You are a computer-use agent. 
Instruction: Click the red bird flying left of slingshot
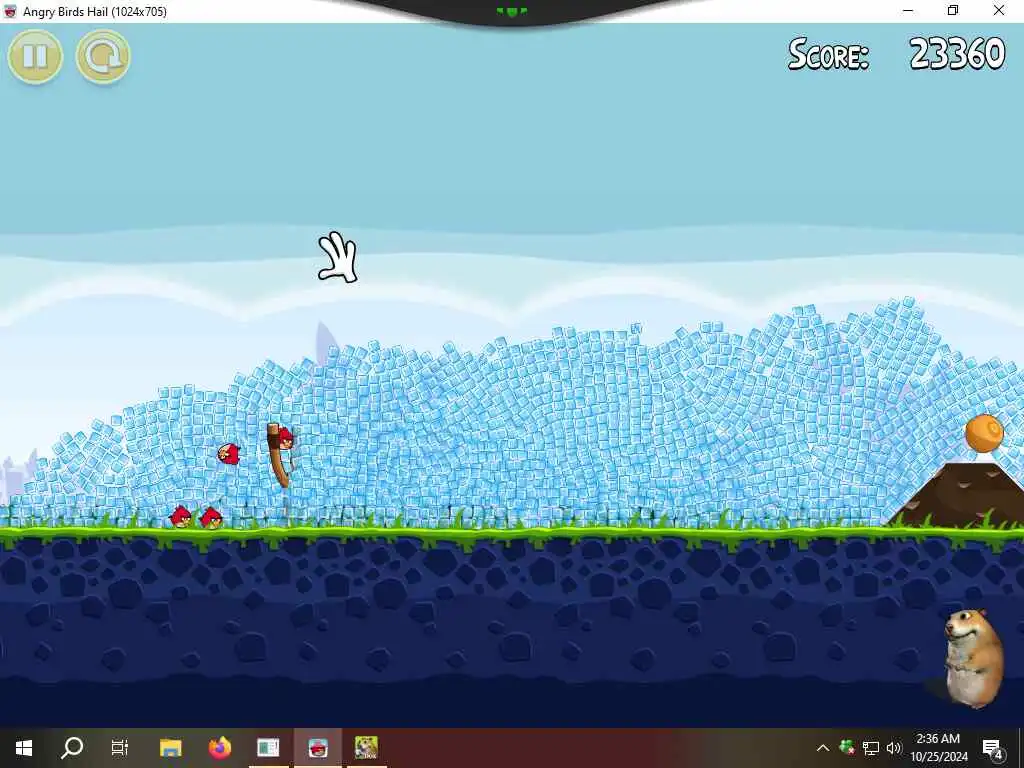click(x=229, y=453)
